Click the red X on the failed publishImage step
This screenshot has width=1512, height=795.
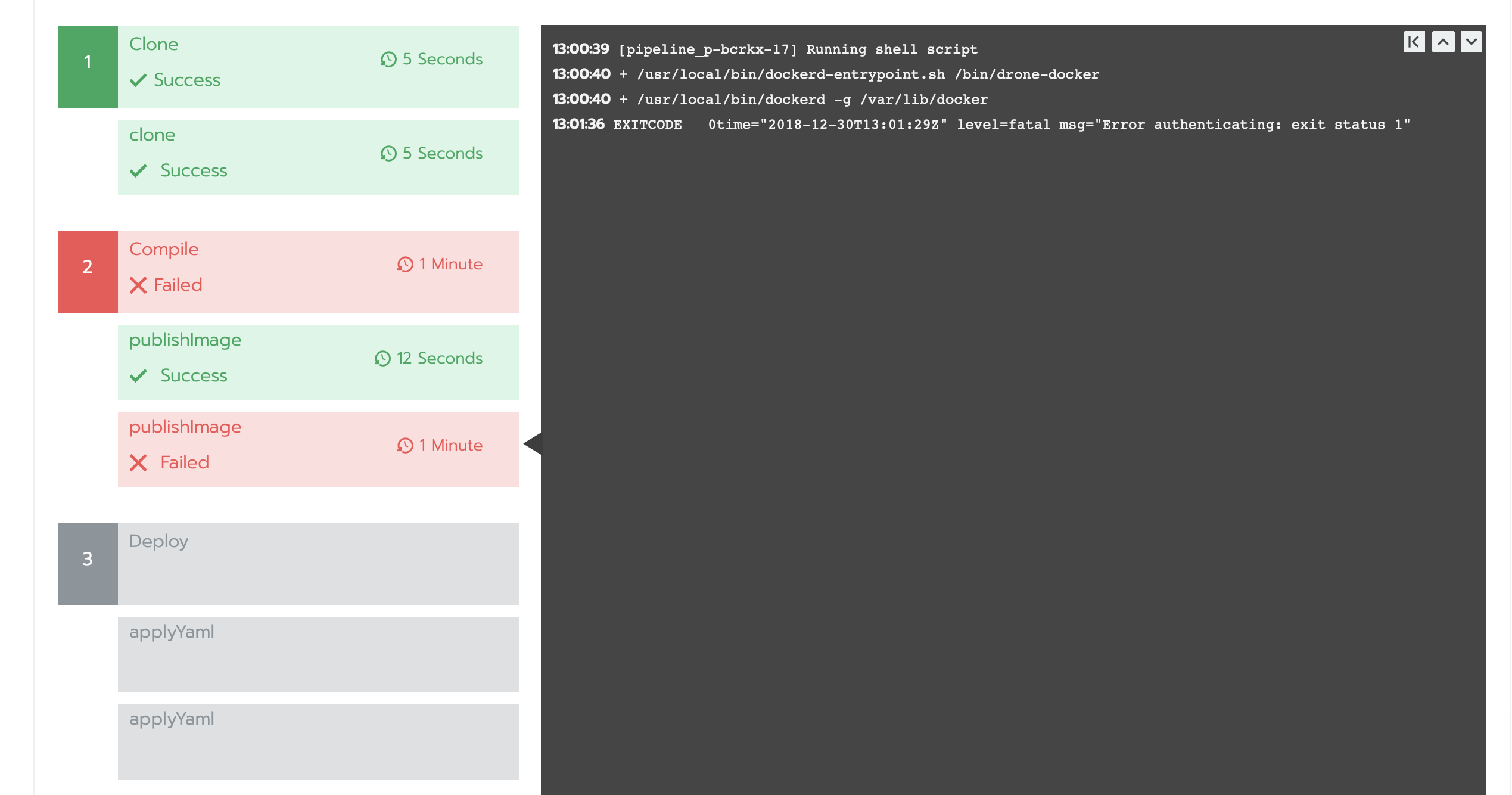[x=139, y=462]
